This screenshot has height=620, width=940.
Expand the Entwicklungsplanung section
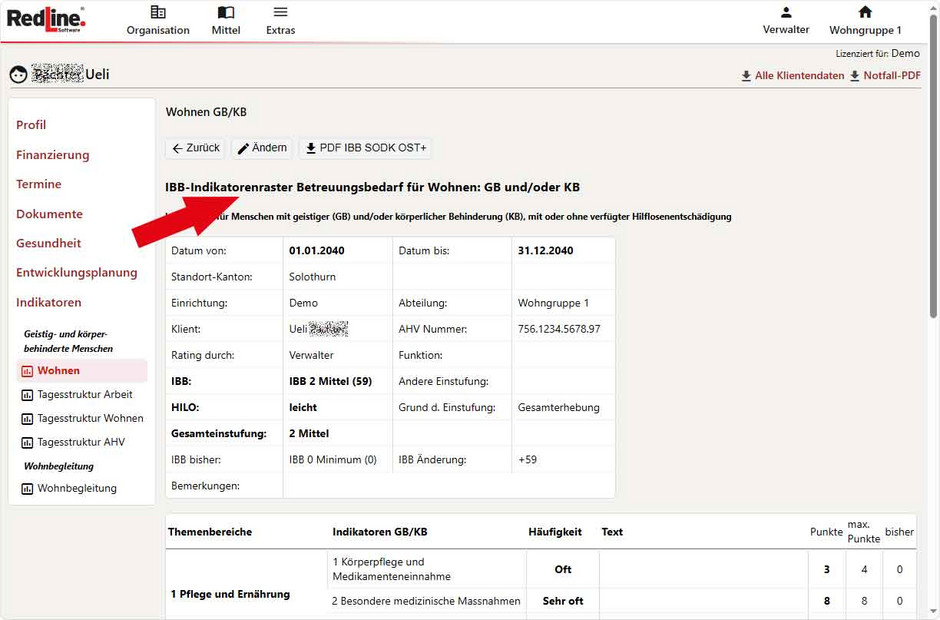(x=77, y=272)
